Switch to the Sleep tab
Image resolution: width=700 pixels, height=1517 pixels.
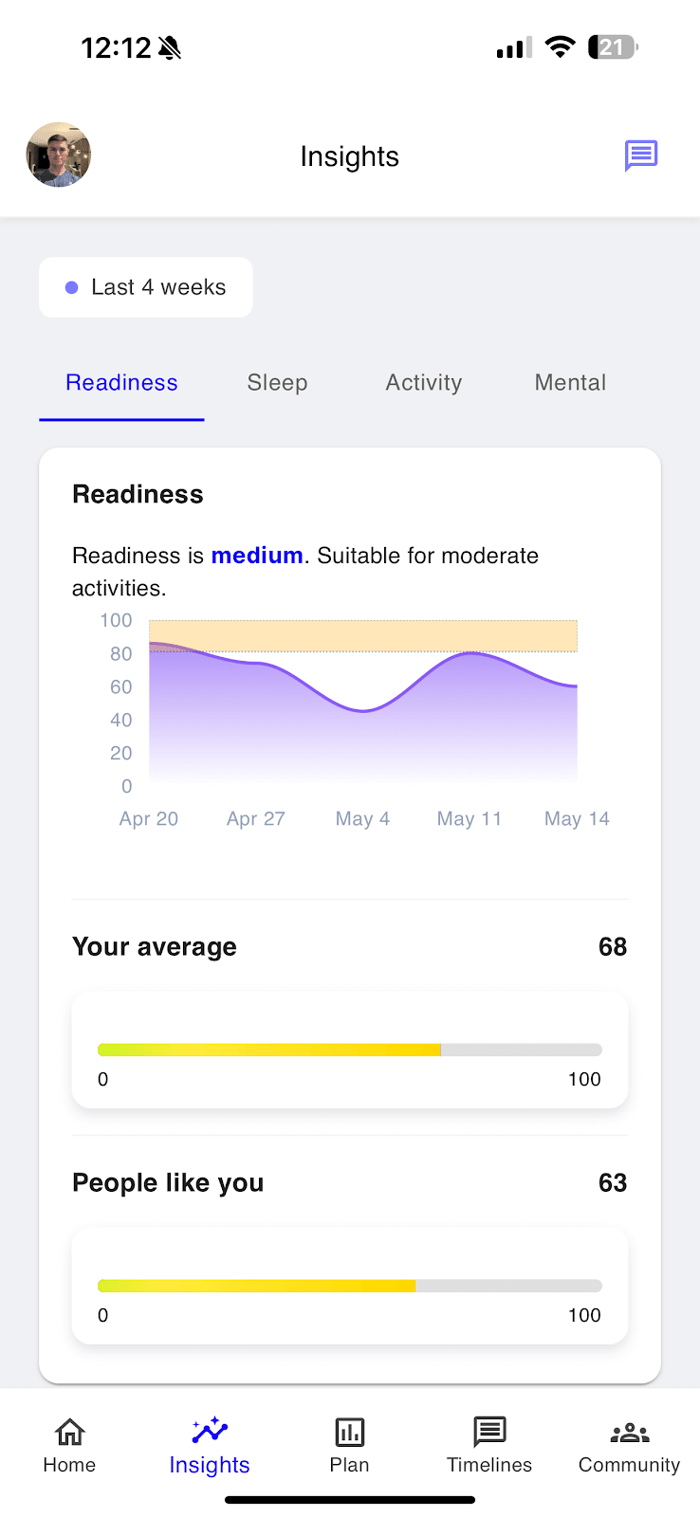coord(277,382)
